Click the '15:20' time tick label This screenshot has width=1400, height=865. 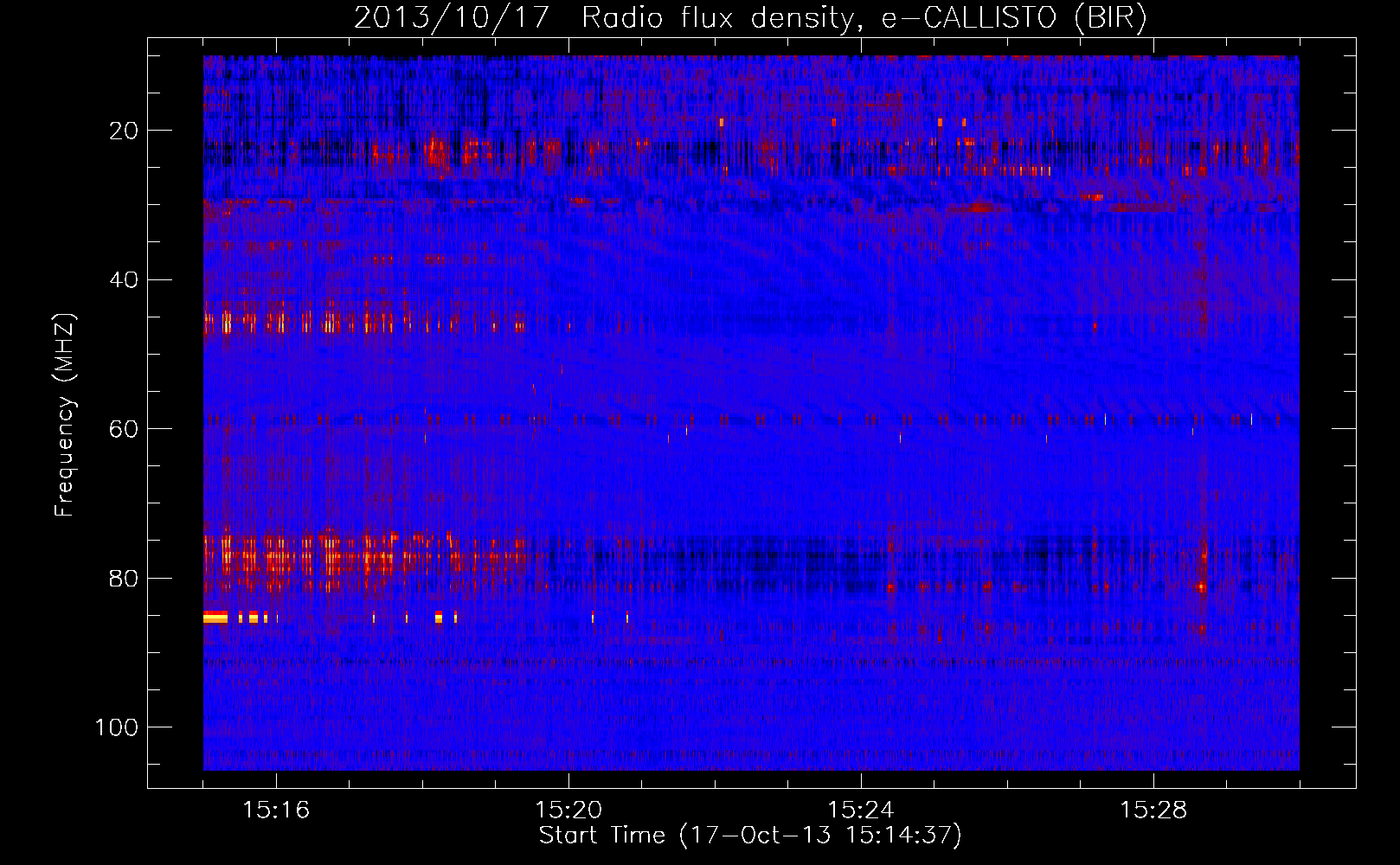(x=568, y=811)
